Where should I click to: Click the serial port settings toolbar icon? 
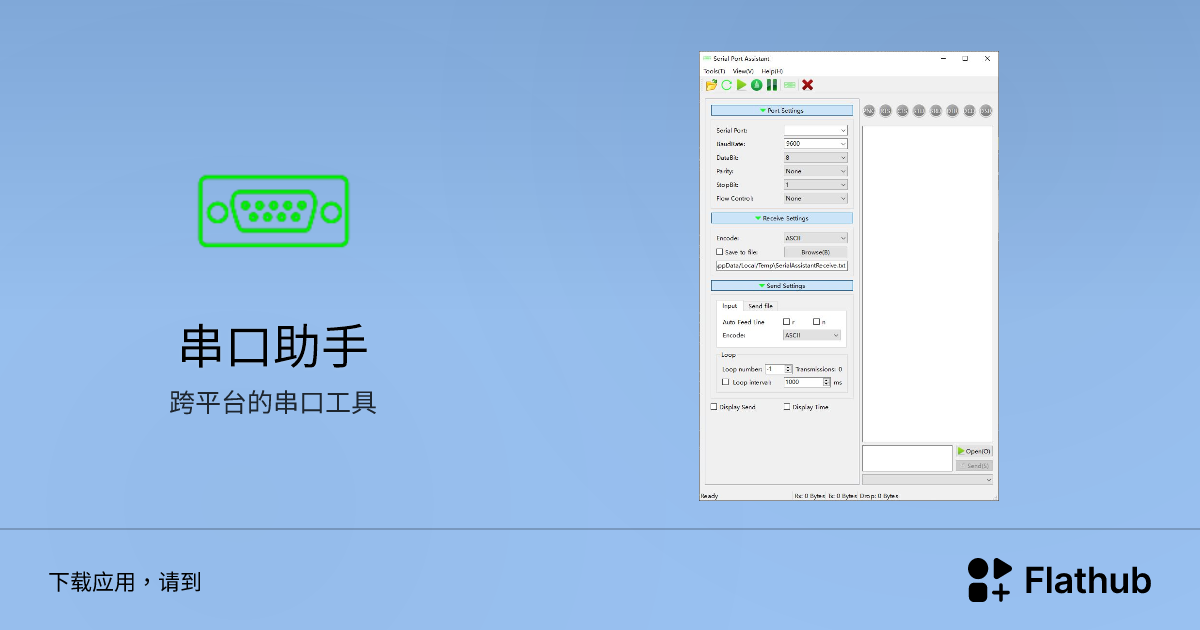(789, 85)
